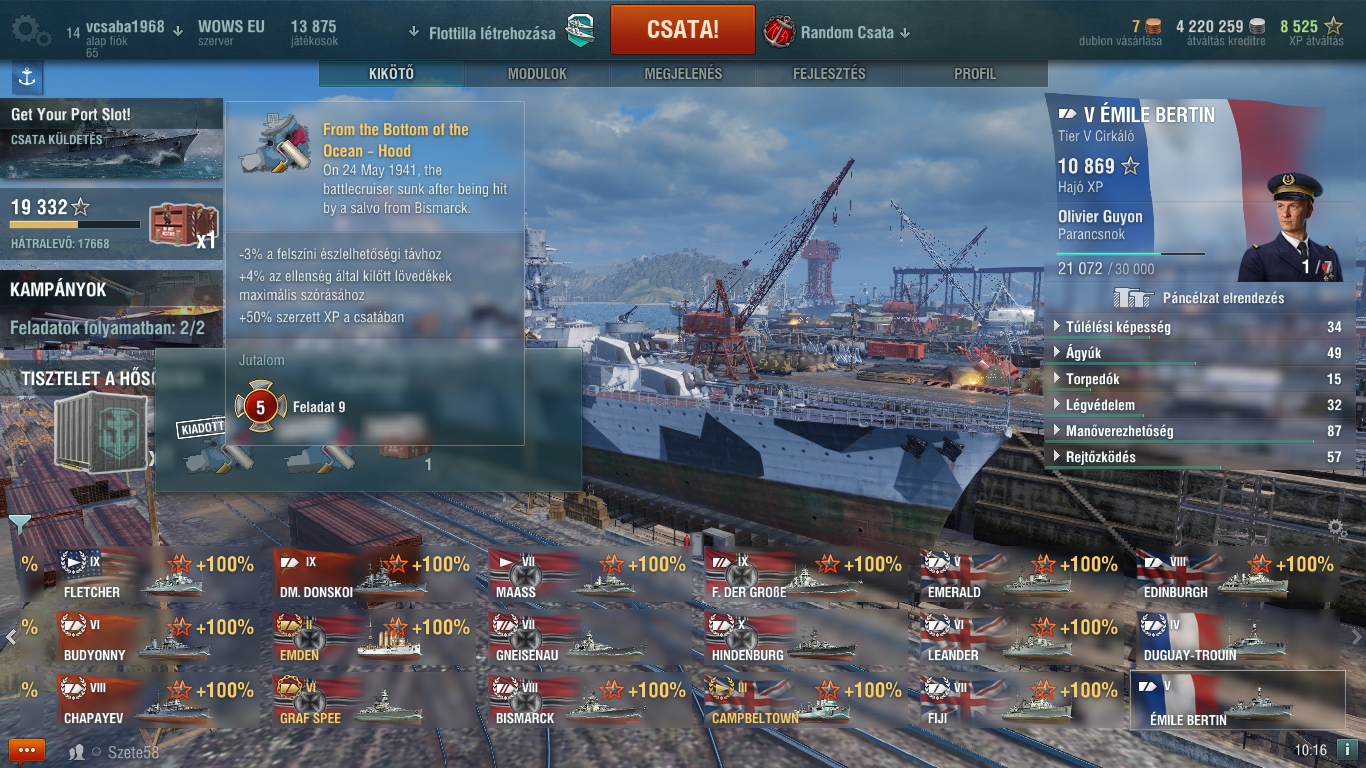Click the Flottilla létrehozása division icon
This screenshot has height=768, width=1366.
click(580, 32)
